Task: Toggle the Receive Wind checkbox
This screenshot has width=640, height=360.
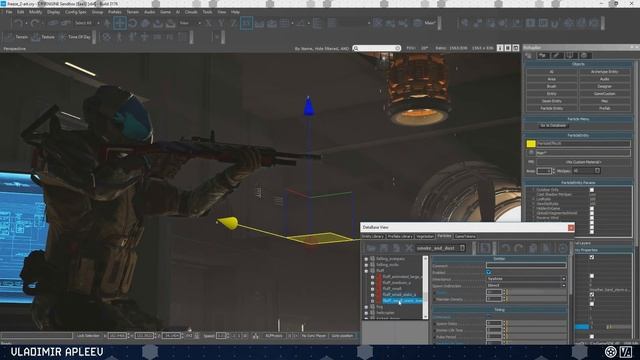Action: (x=592, y=218)
